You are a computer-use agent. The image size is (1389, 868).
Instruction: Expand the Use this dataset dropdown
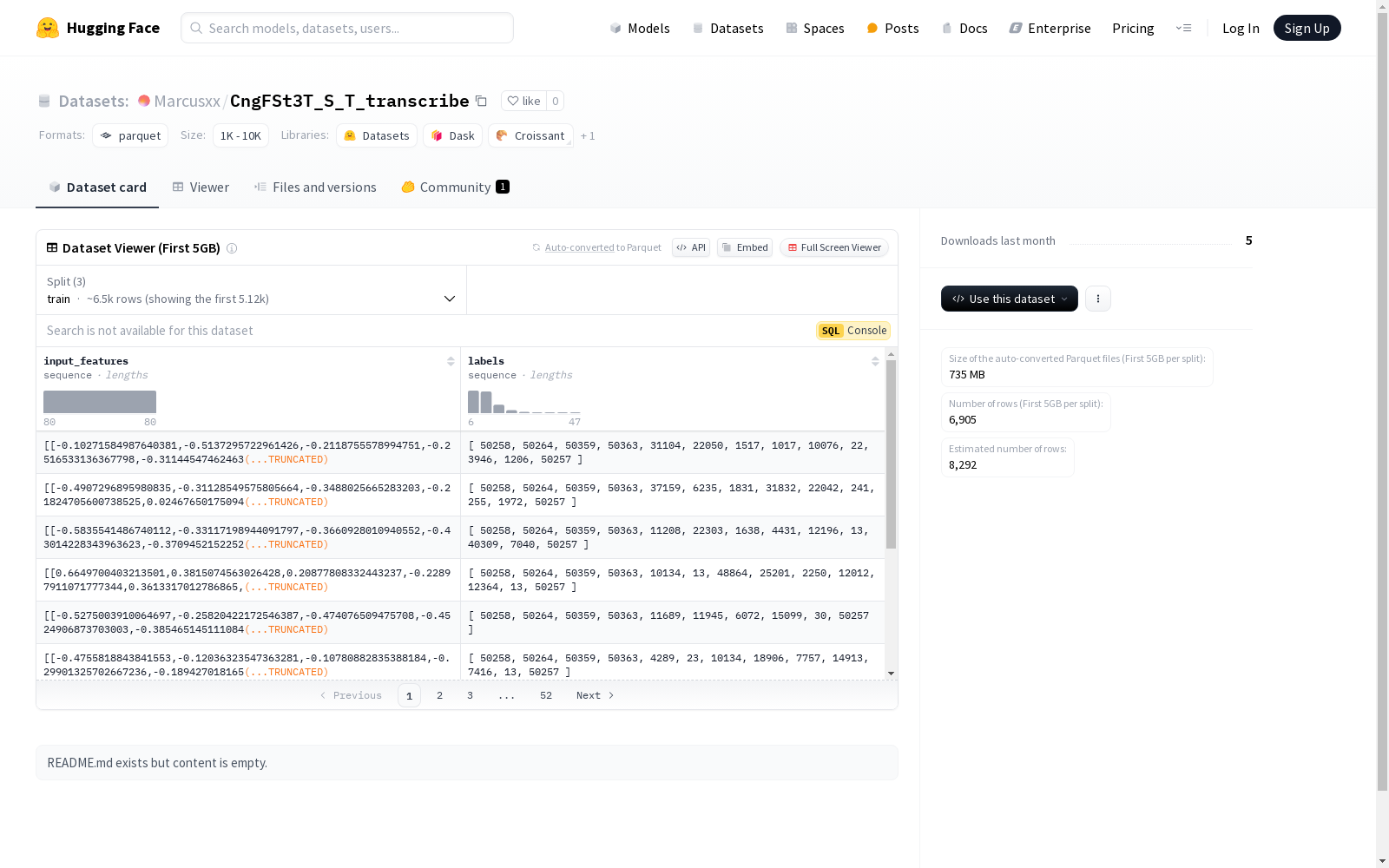[x=1010, y=299]
